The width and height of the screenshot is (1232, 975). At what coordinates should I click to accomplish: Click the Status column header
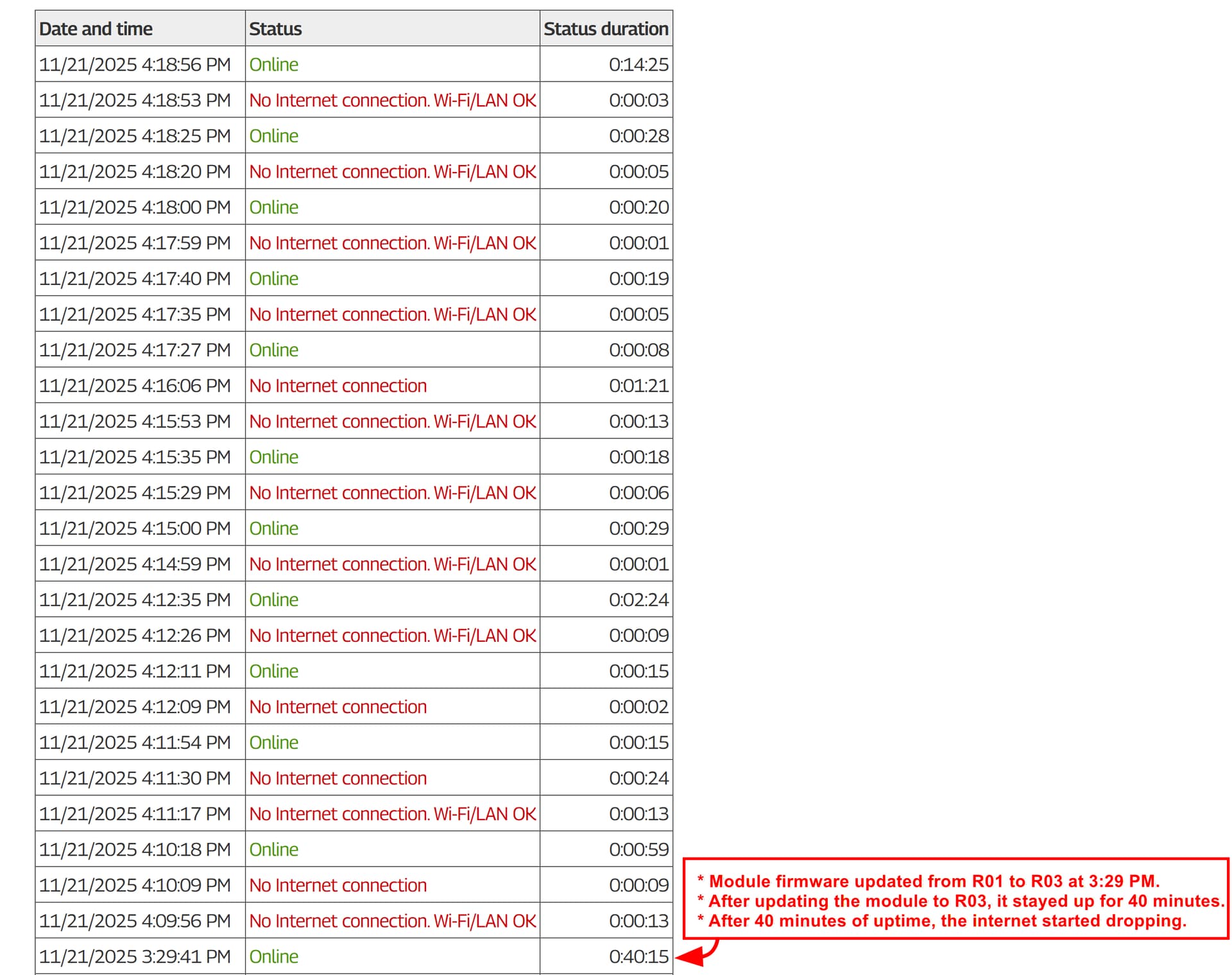(x=275, y=29)
